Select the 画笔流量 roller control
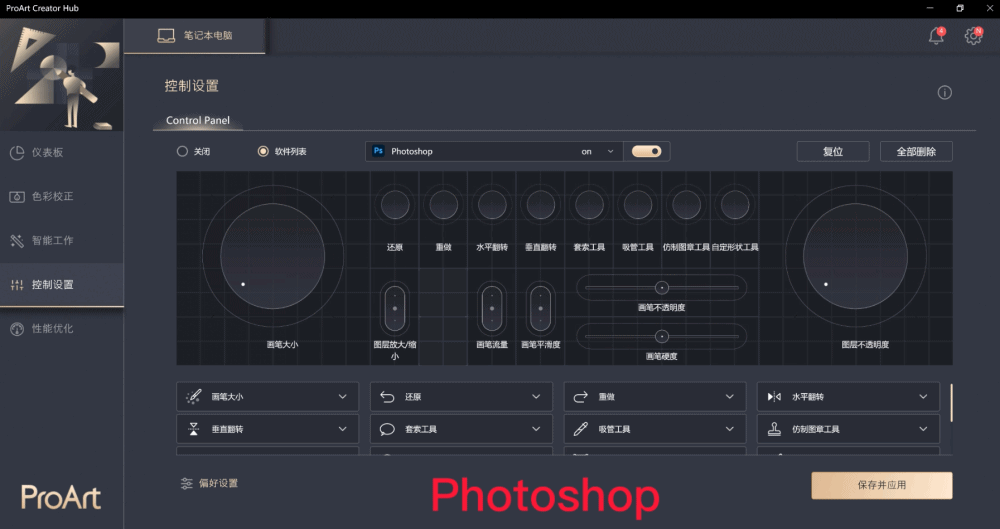The width and height of the screenshot is (1000, 529). [x=492, y=308]
